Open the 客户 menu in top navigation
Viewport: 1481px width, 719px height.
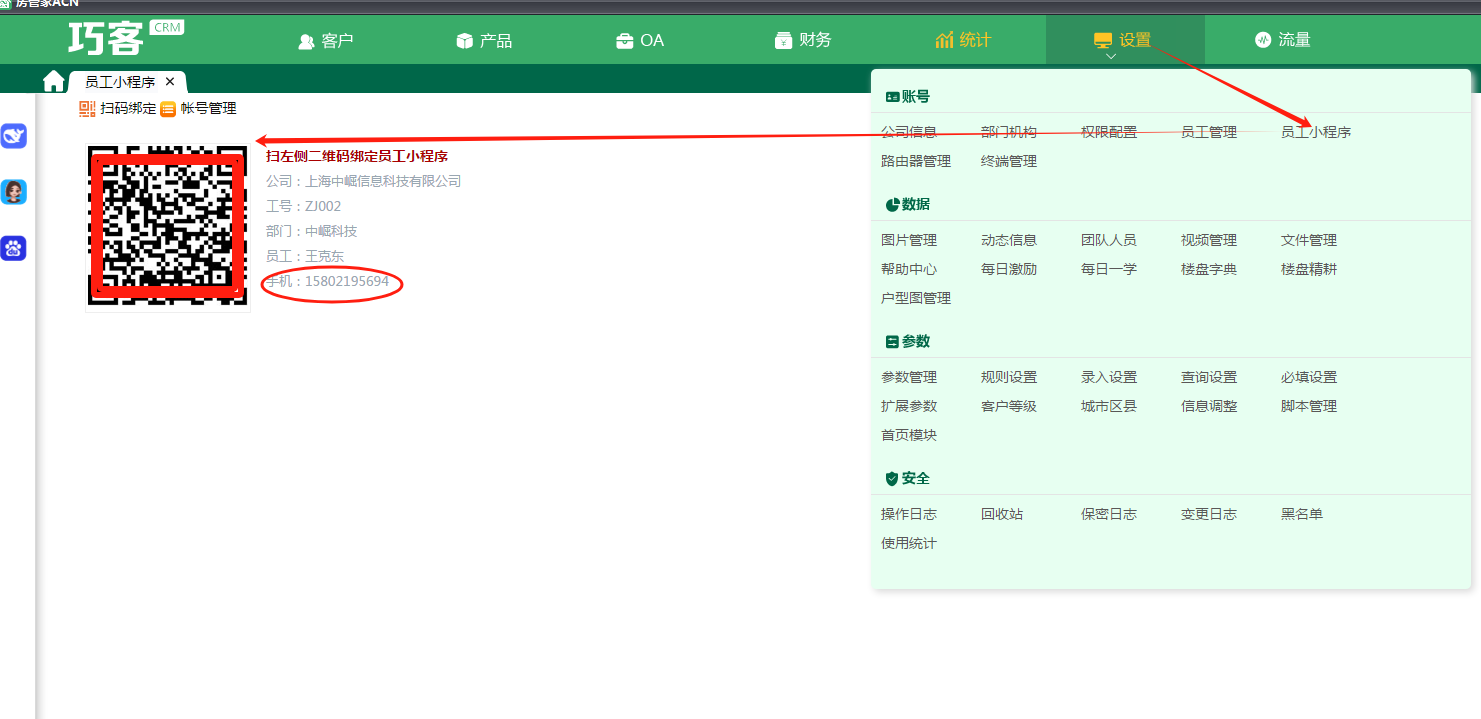[326, 41]
